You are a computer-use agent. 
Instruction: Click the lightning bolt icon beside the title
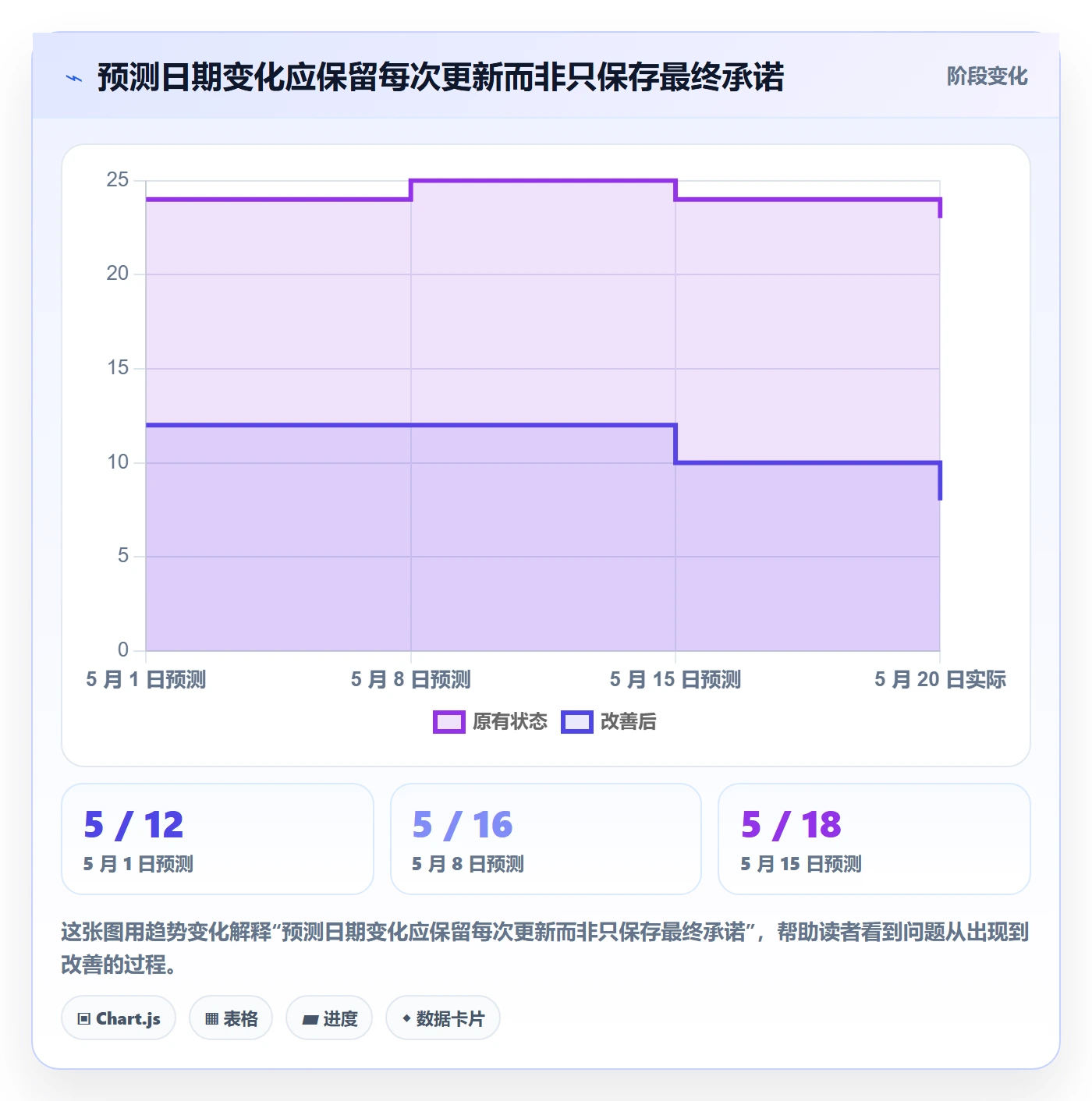click(x=74, y=78)
